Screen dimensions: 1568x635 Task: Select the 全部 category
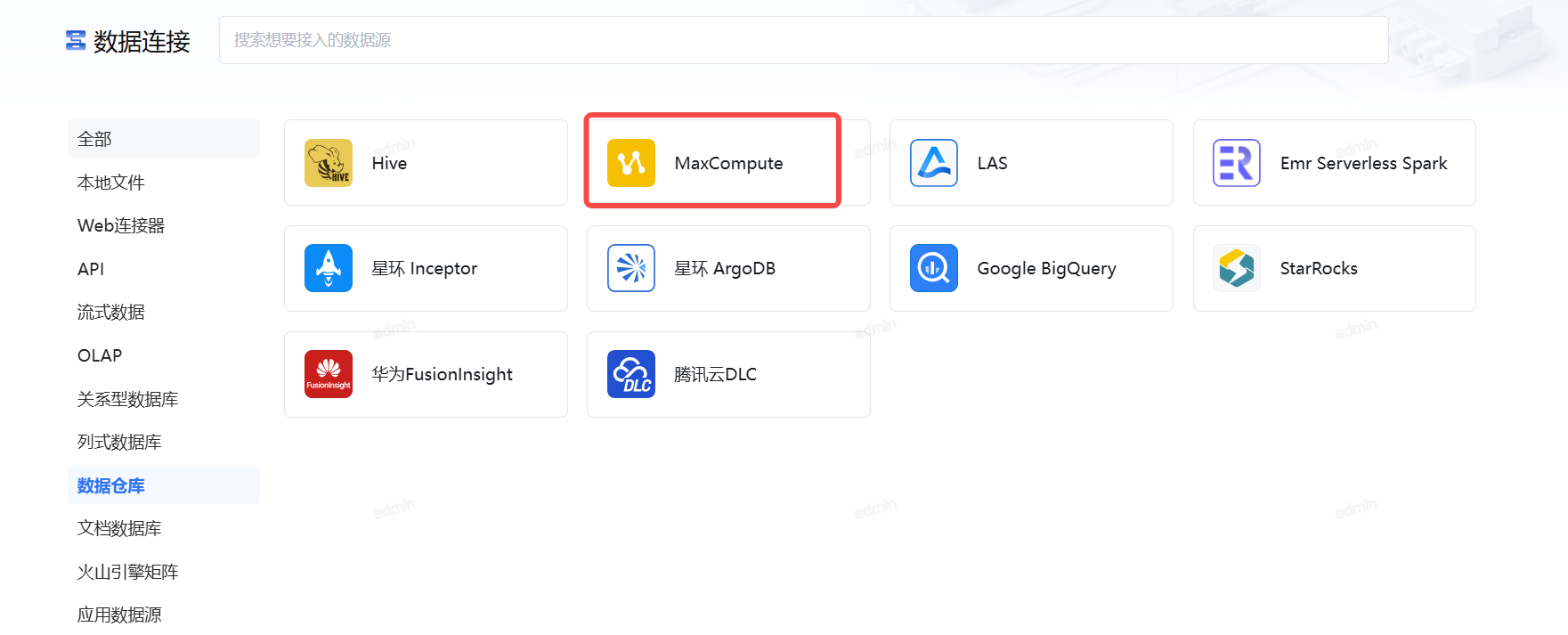164,139
